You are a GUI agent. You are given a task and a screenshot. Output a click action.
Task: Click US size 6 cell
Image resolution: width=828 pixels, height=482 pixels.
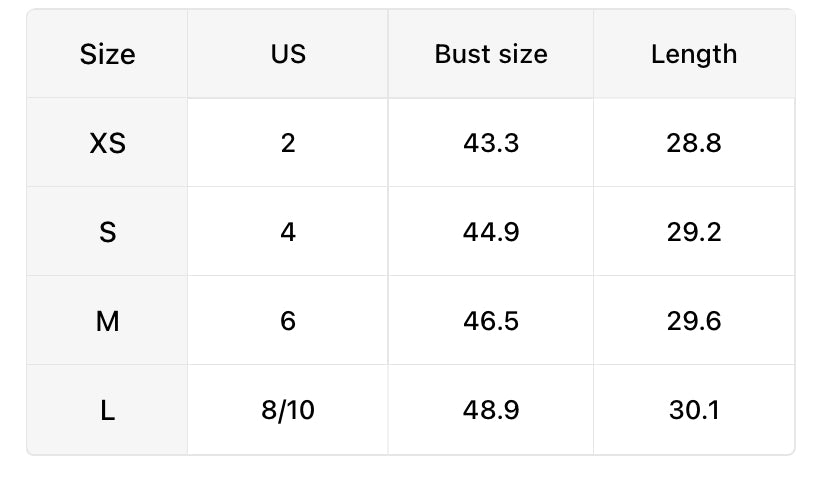click(288, 321)
